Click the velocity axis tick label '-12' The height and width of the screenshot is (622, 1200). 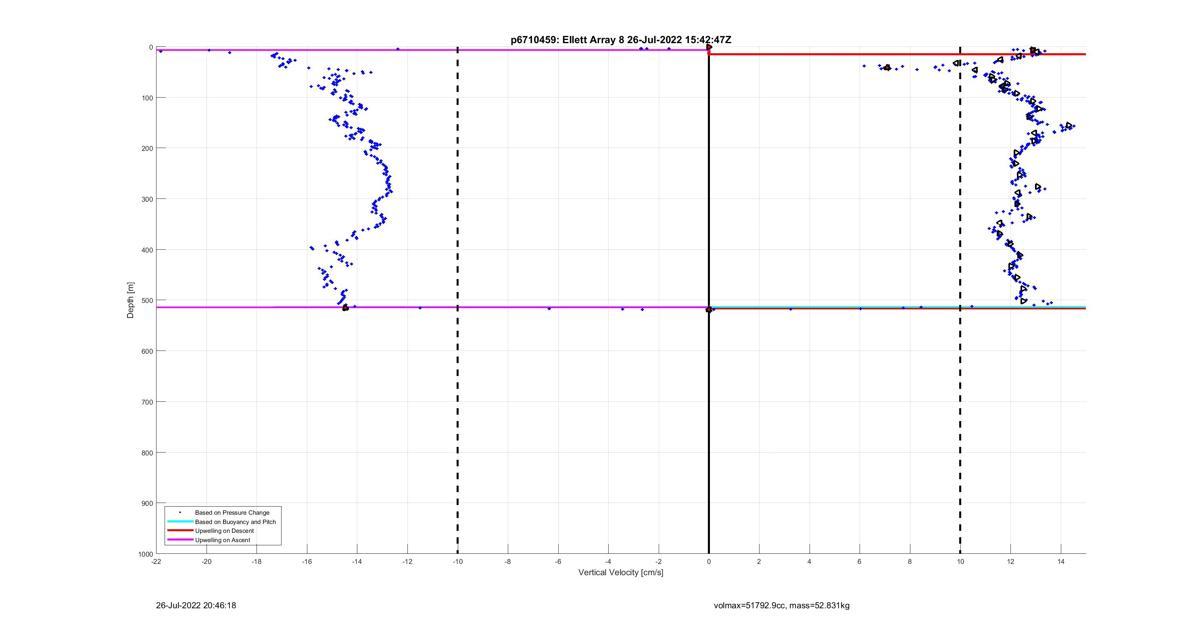pyautogui.click(x=407, y=562)
